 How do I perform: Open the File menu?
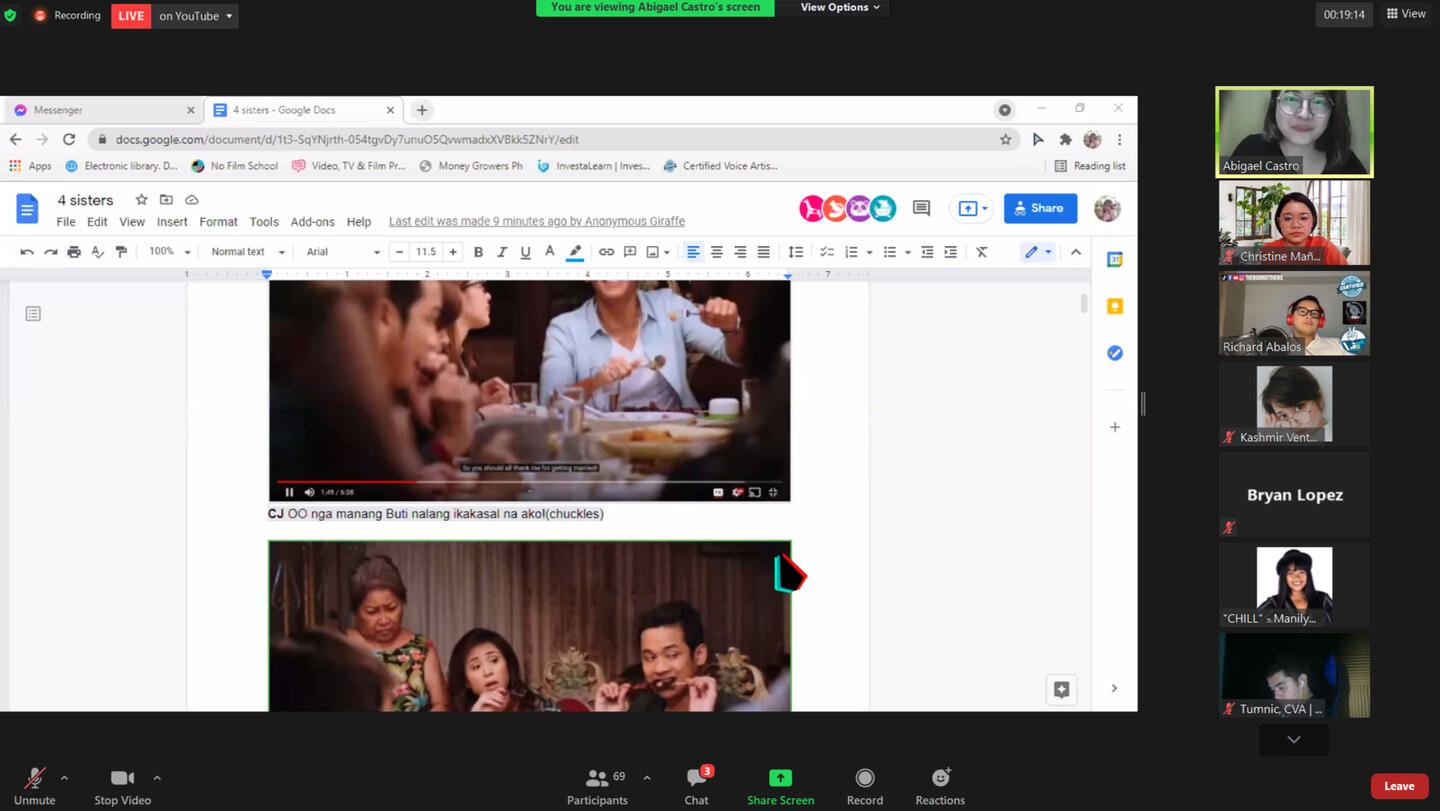[x=66, y=222]
